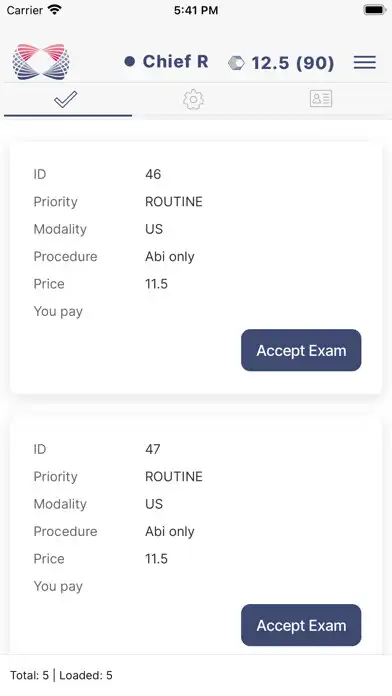The width and height of the screenshot is (392, 696).
Task: Tap the Total: 5 | Loaded: 5 footer
Action: [x=61, y=675]
